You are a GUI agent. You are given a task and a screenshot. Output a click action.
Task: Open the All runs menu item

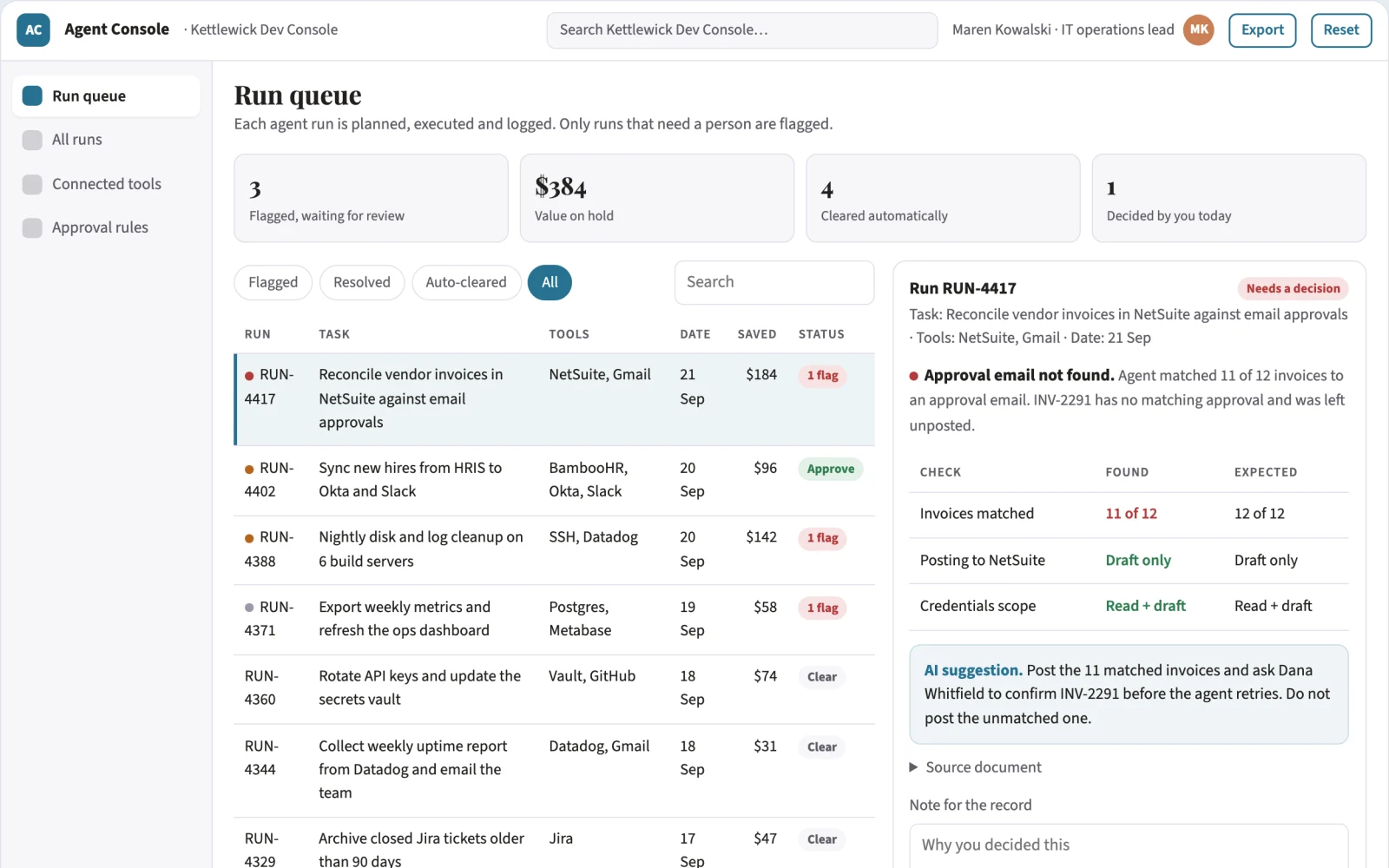tap(106, 140)
